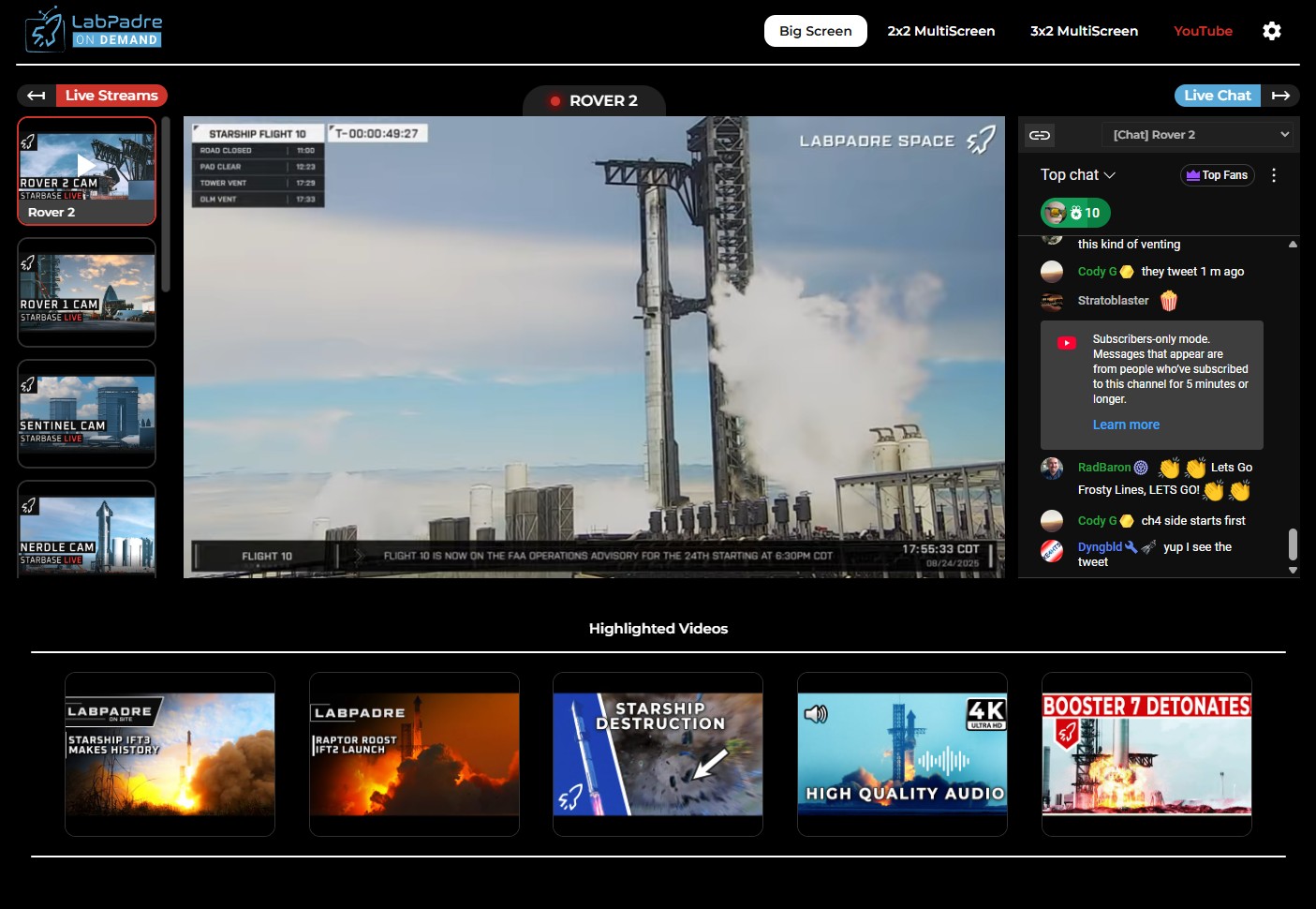Click the back arrow beside Live Streams label
The width and height of the screenshot is (1316, 909).
point(35,95)
